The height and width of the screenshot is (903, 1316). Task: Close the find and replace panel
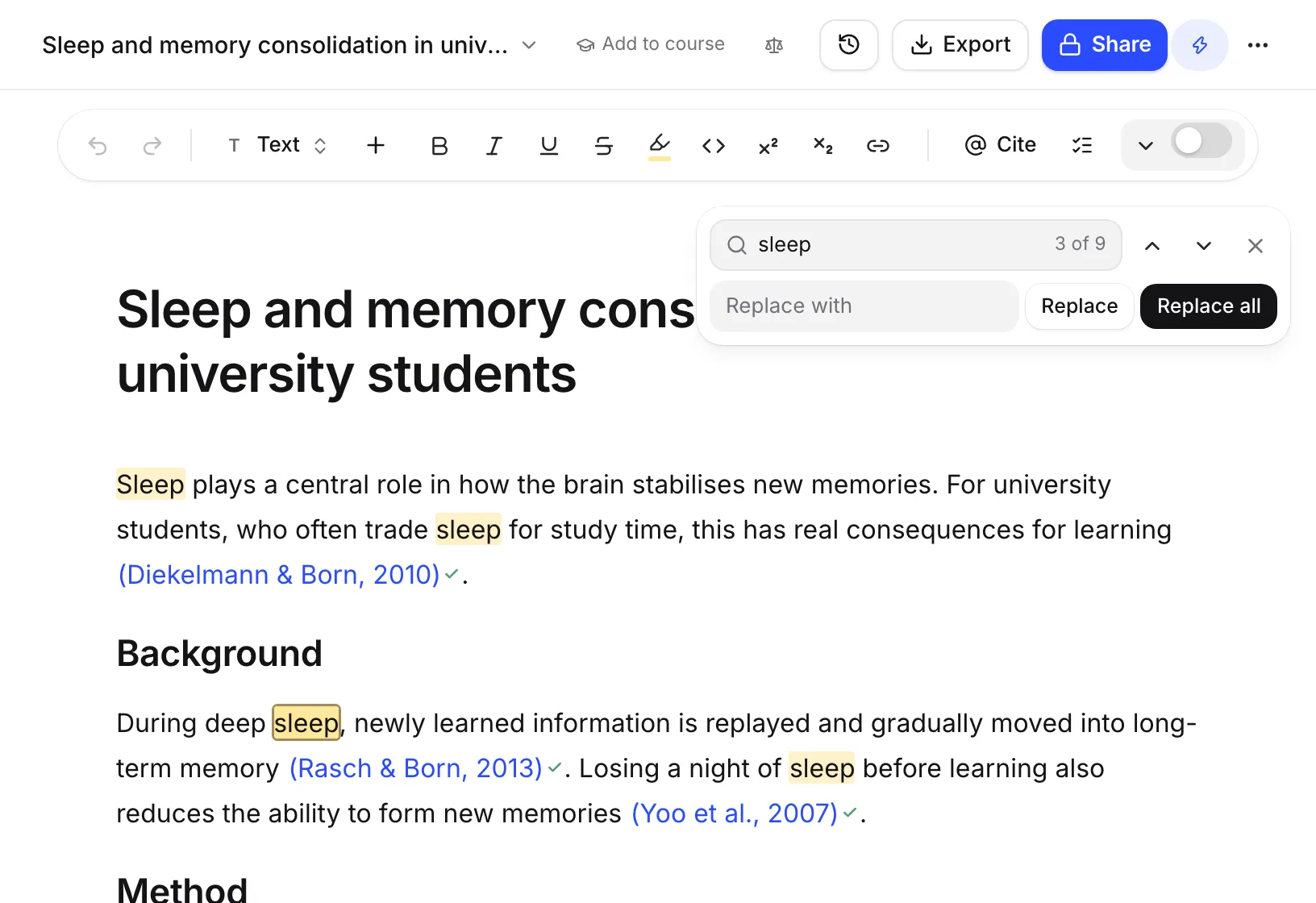click(x=1256, y=246)
